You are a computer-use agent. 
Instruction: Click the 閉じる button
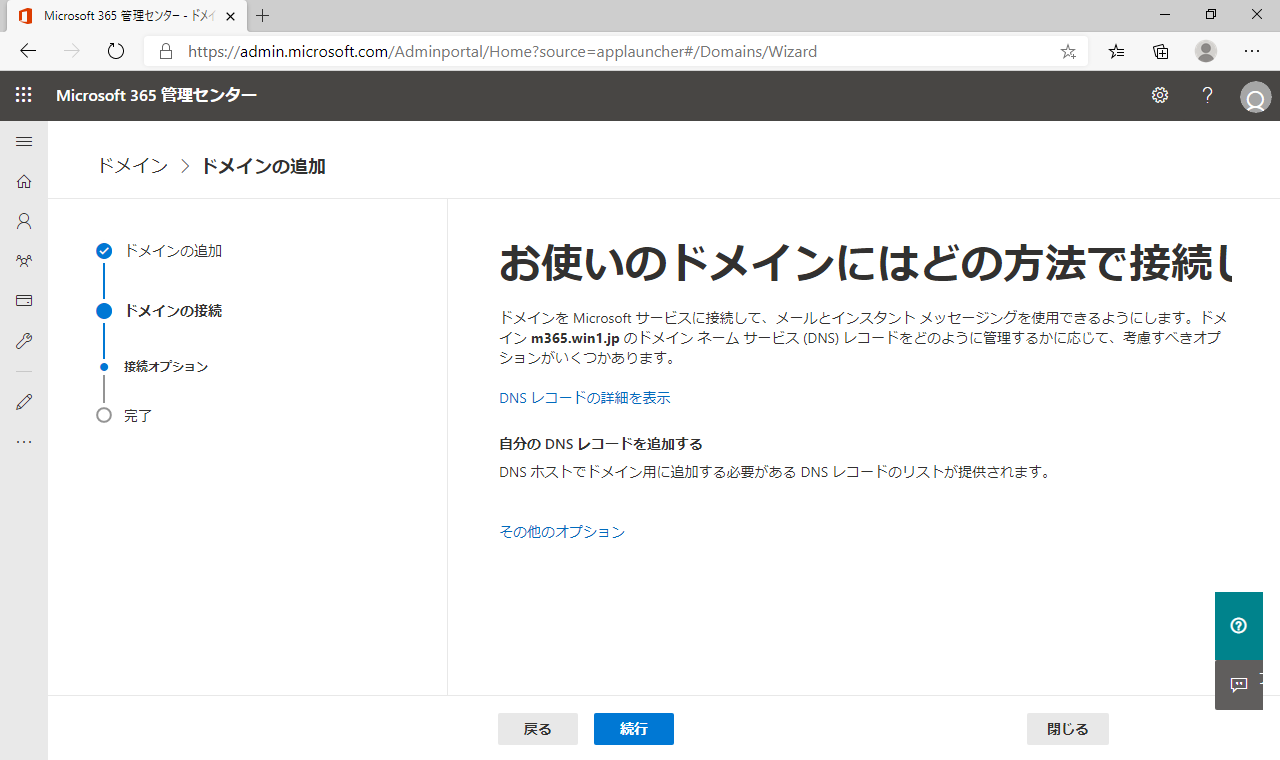pos(1068,729)
